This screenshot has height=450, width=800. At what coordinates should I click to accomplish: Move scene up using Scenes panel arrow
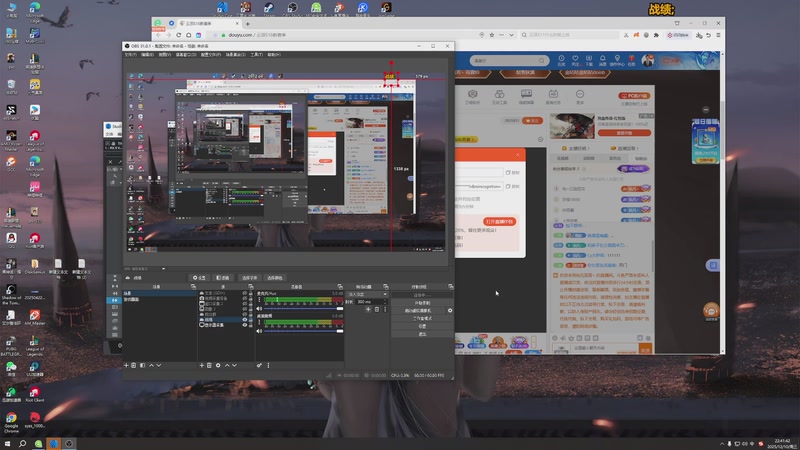pos(152,365)
